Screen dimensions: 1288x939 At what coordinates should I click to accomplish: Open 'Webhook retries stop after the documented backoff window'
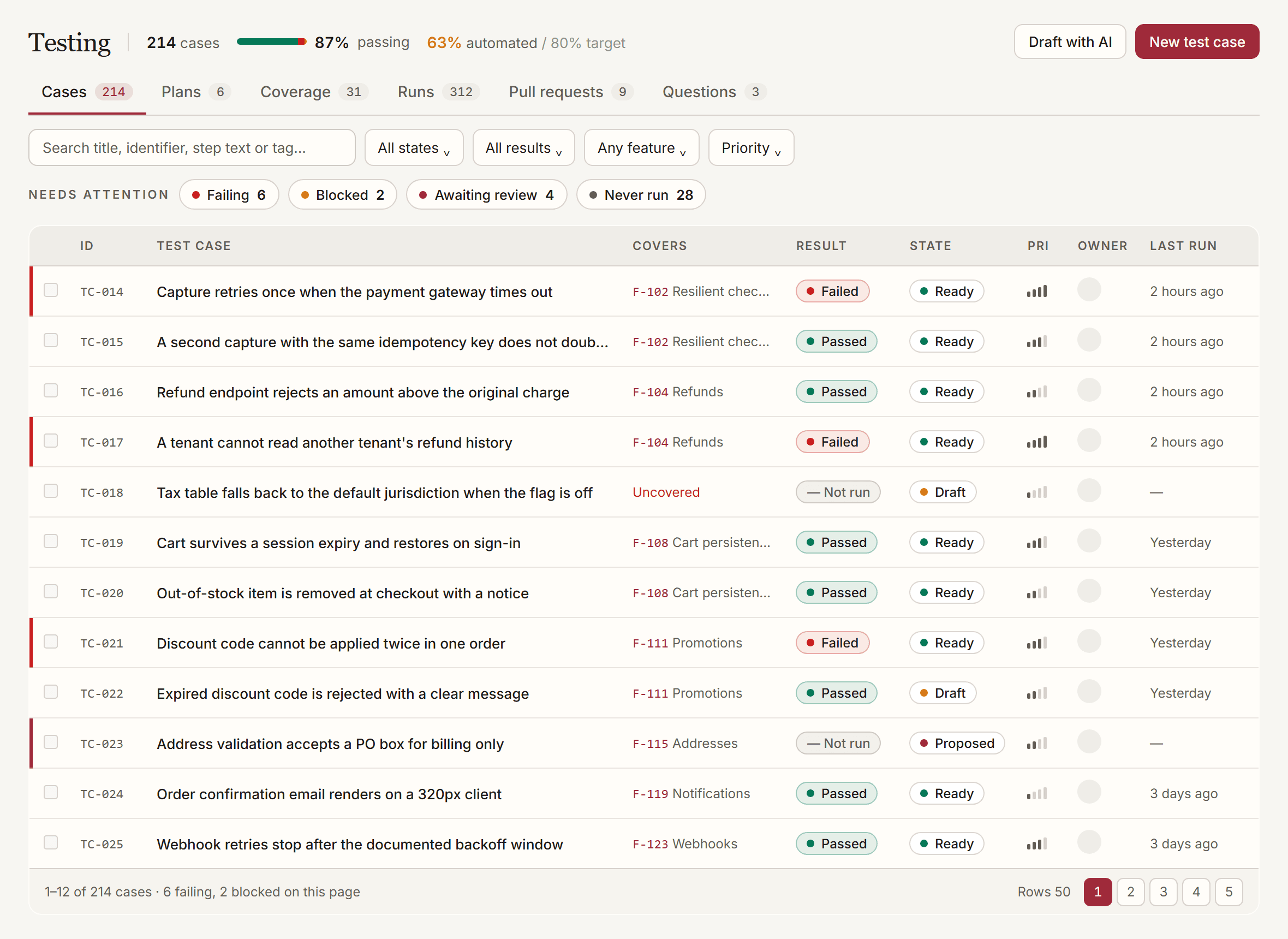(360, 844)
